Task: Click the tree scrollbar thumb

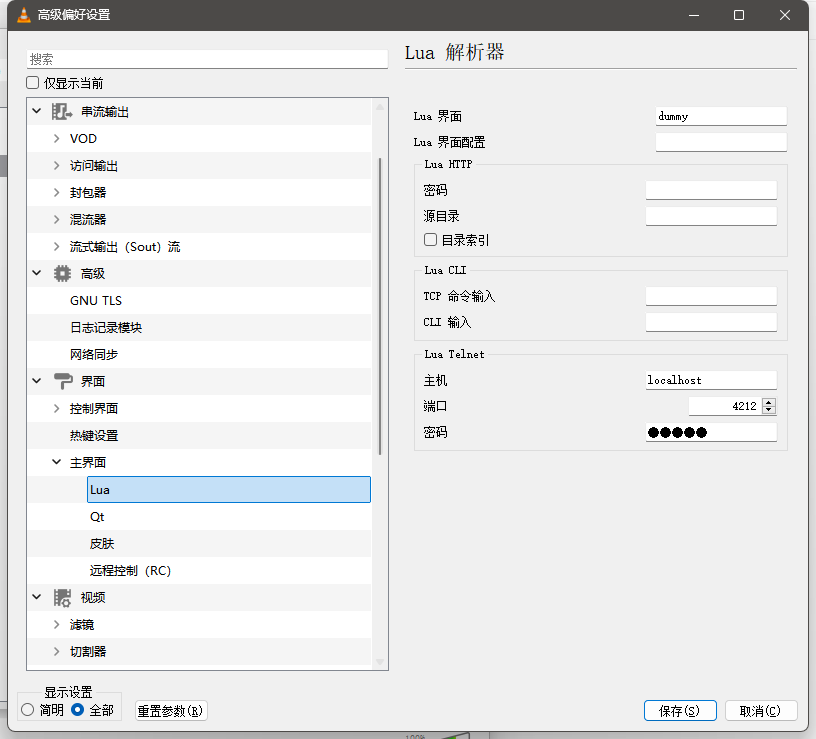Action: pos(380,306)
